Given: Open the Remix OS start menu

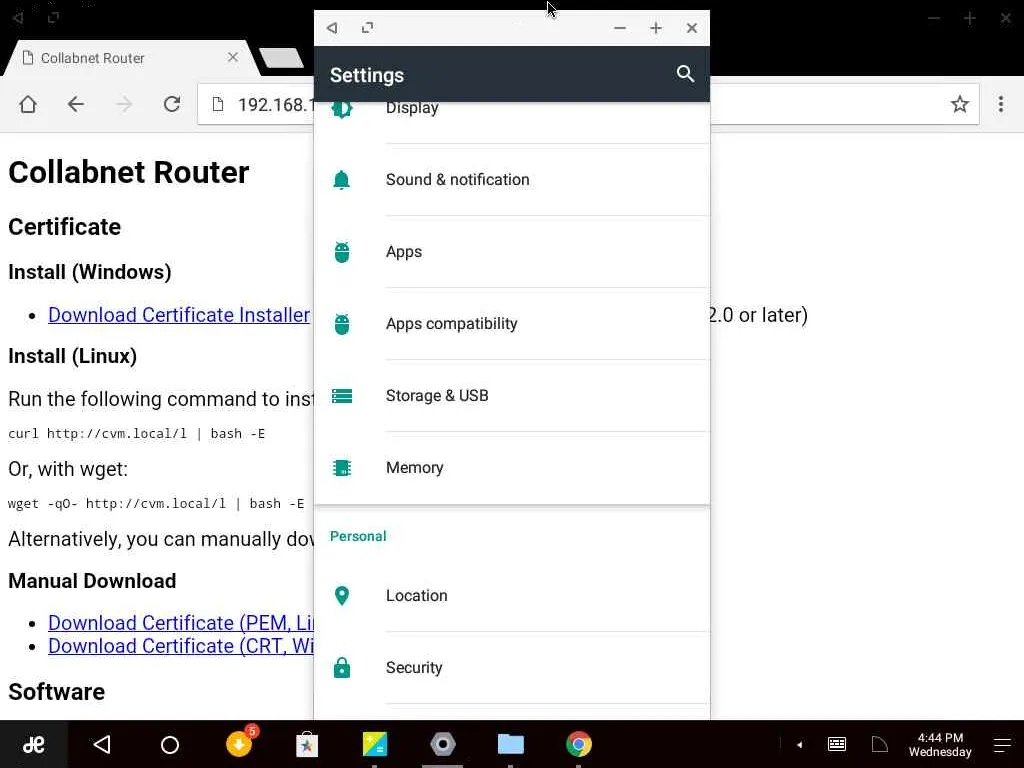Looking at the screenshot, I should (33, 744).
